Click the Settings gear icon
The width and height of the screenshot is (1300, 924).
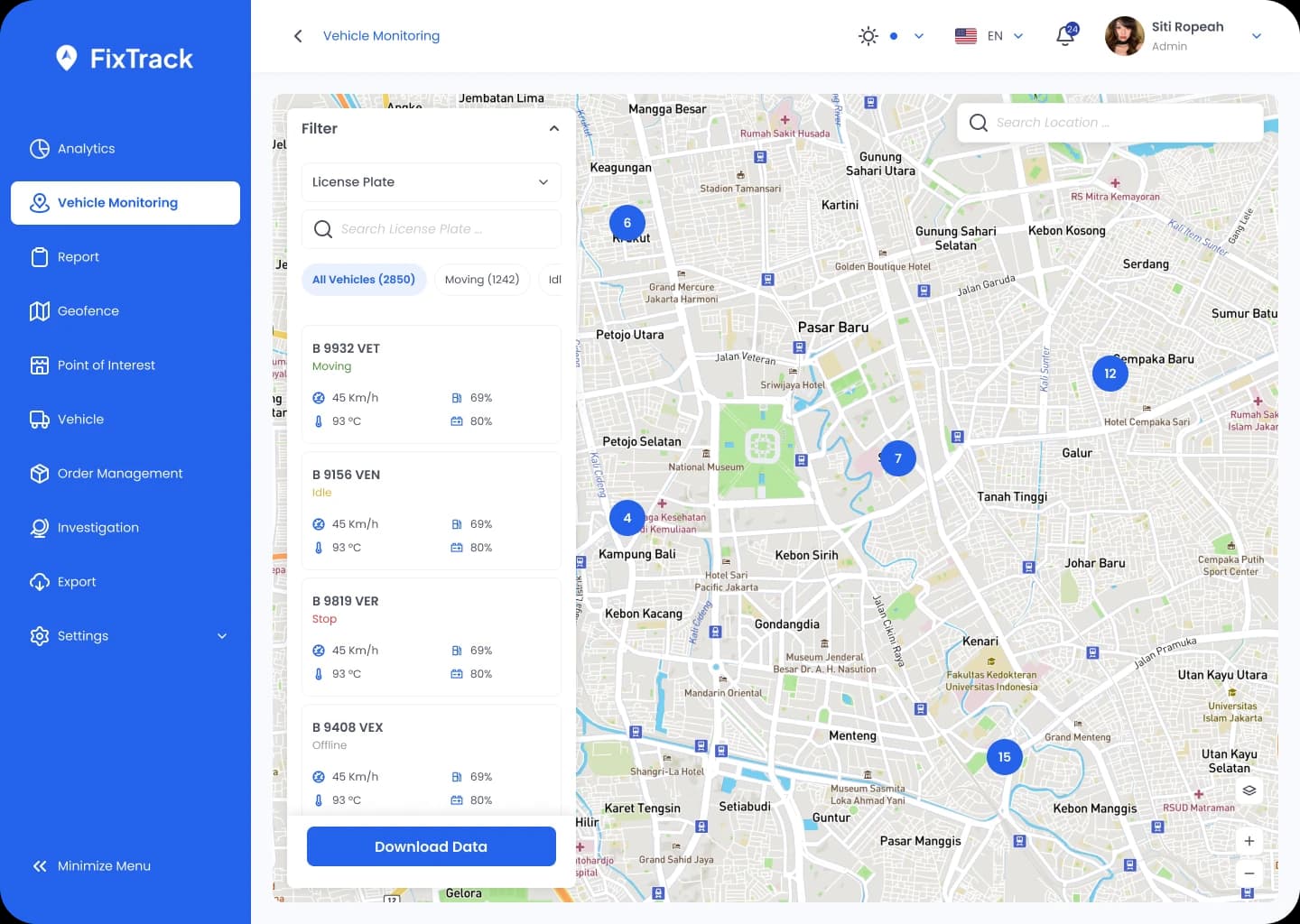click(x=40, y=636)
